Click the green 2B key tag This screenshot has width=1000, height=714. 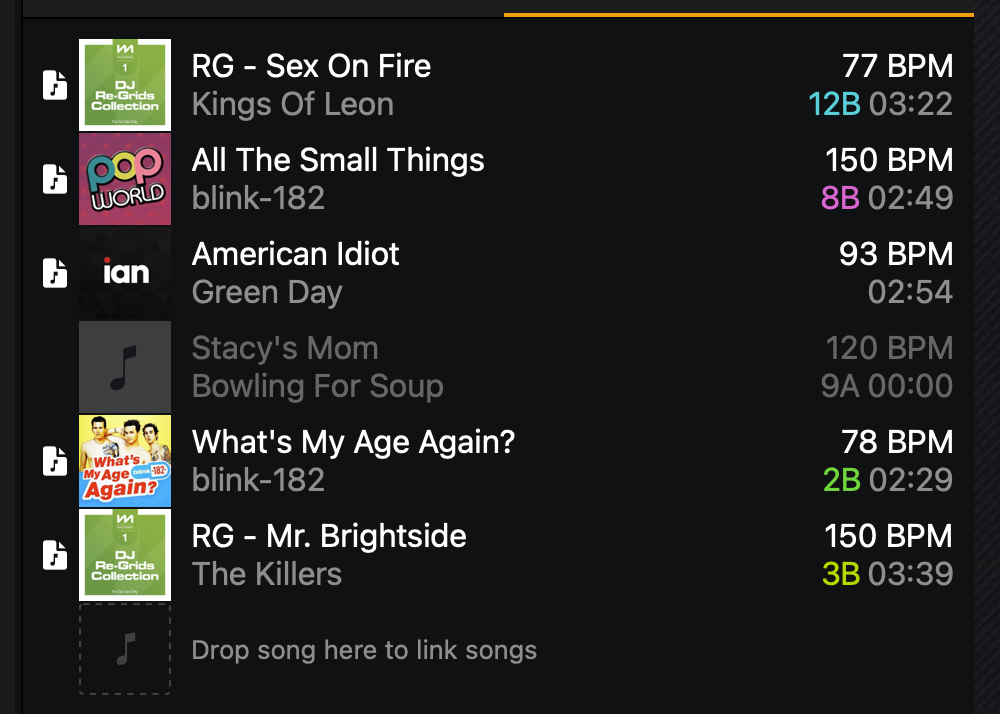coord(841,480)
